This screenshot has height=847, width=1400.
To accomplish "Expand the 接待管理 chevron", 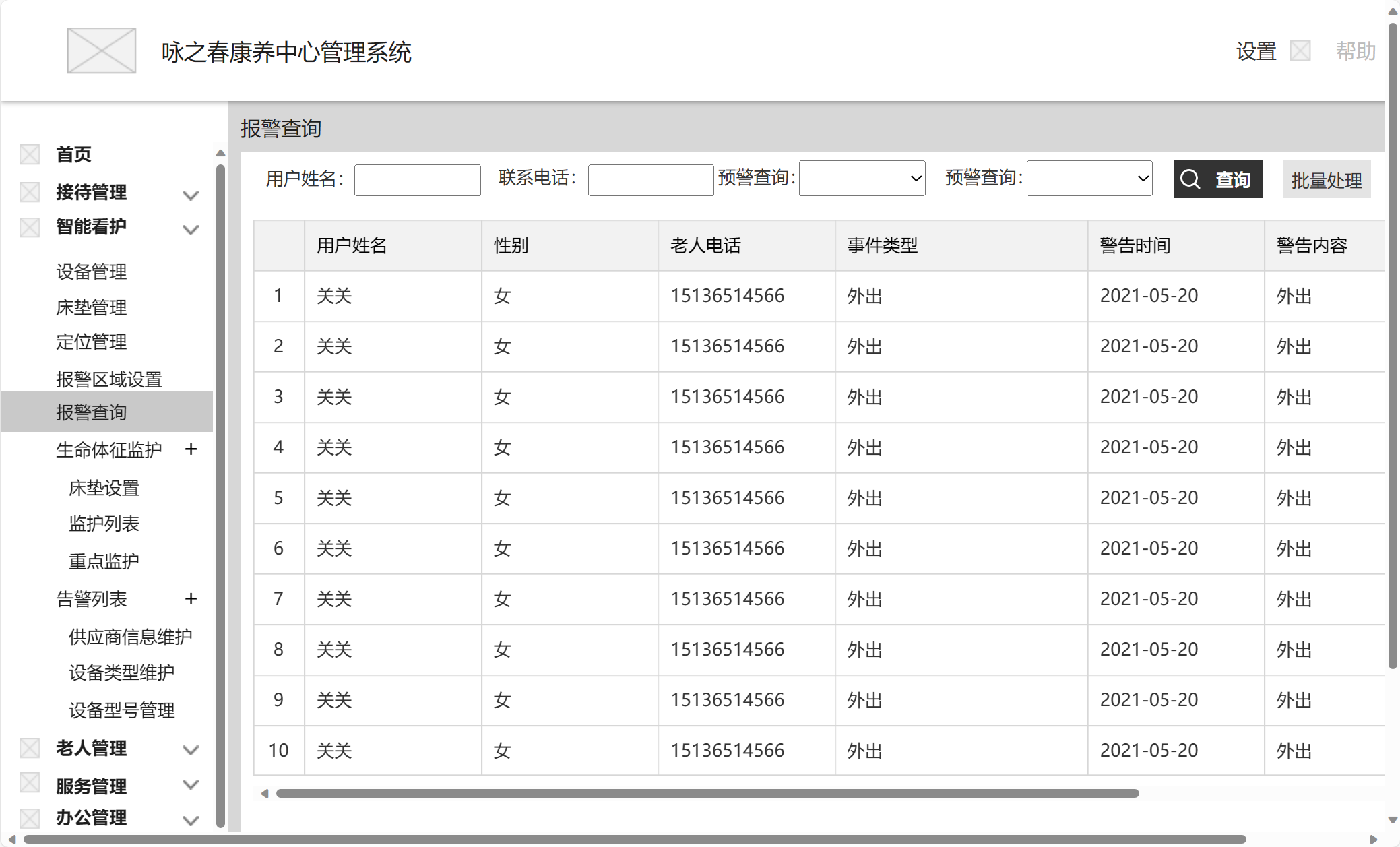I will tap(191, 195).
